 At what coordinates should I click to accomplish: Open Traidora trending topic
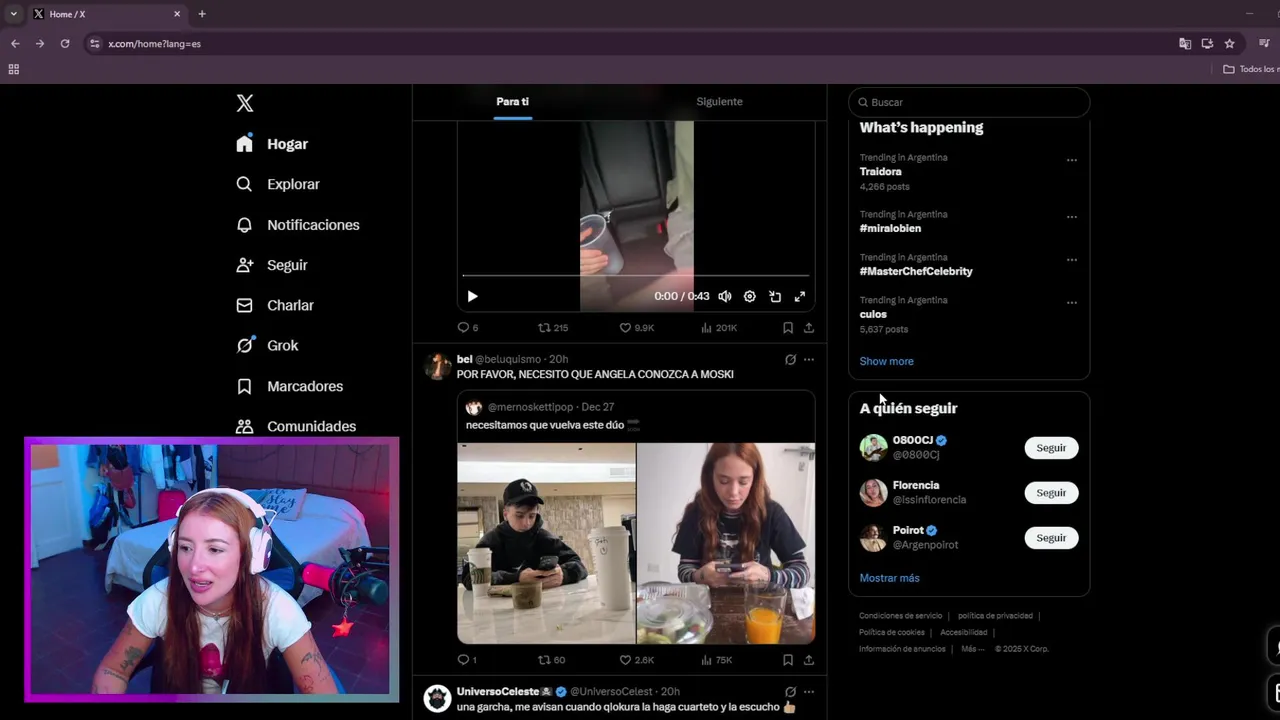point(880,172)
